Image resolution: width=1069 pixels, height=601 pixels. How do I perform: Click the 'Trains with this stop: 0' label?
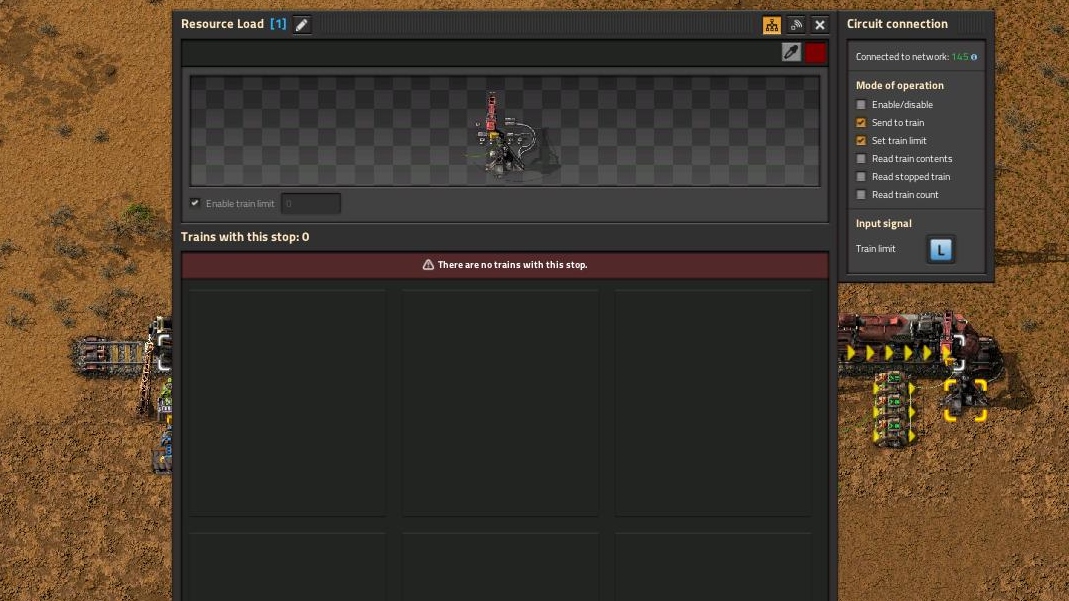[245, 236]
